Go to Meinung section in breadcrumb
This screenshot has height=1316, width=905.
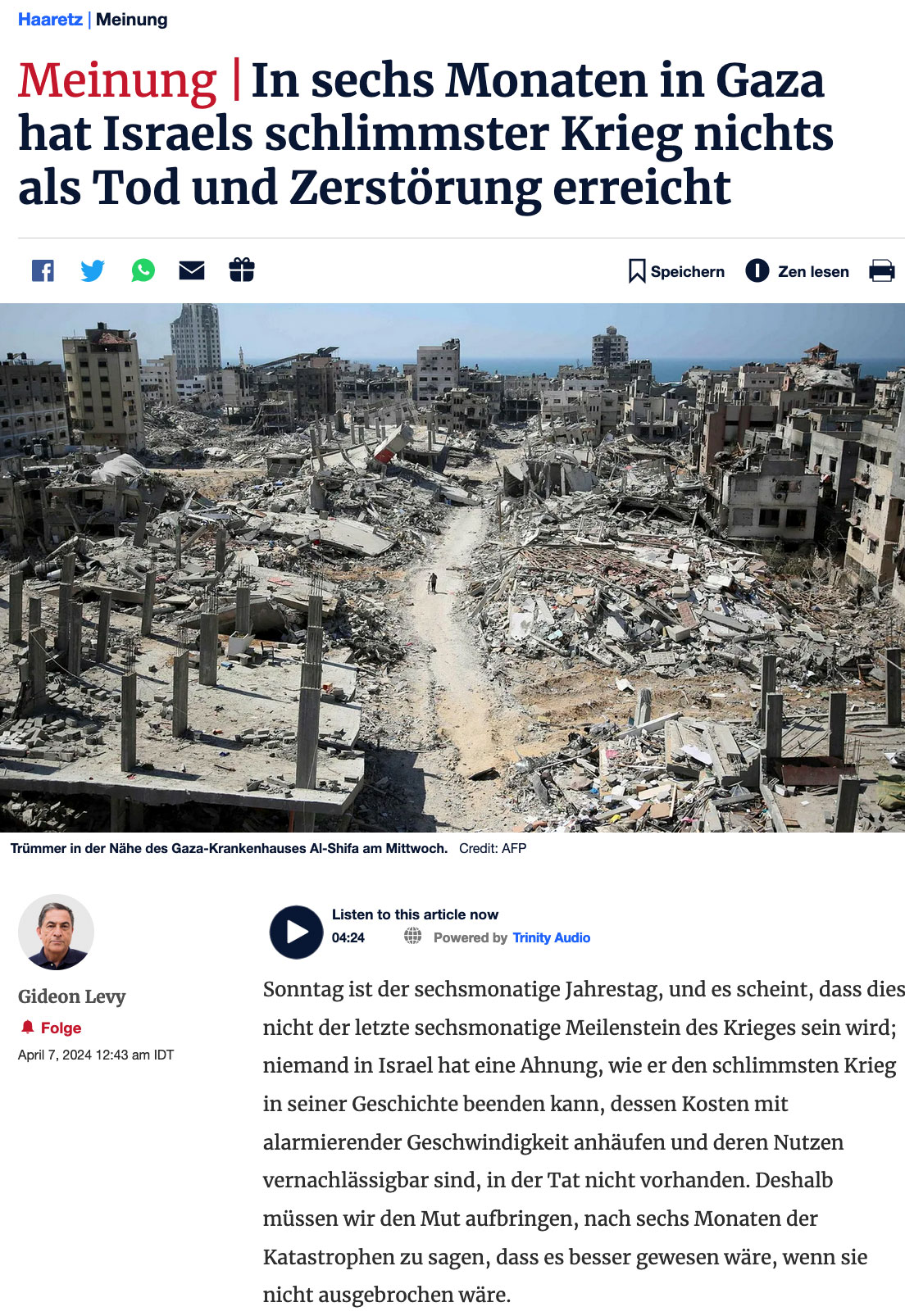131,20
